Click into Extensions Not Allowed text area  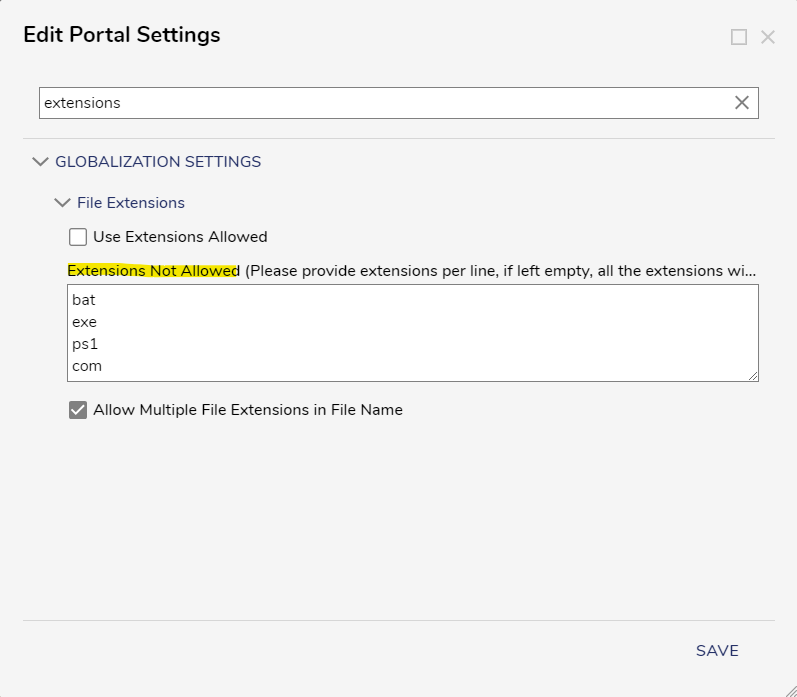[x=413, y=333]
